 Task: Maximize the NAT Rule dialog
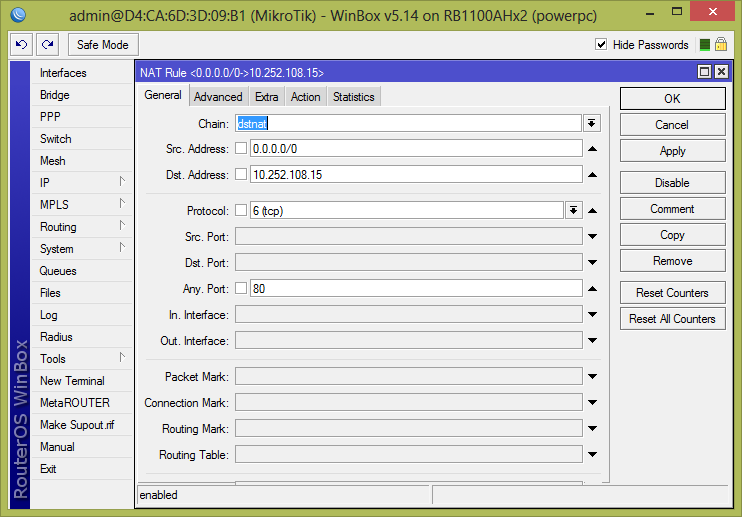(704, 72)
